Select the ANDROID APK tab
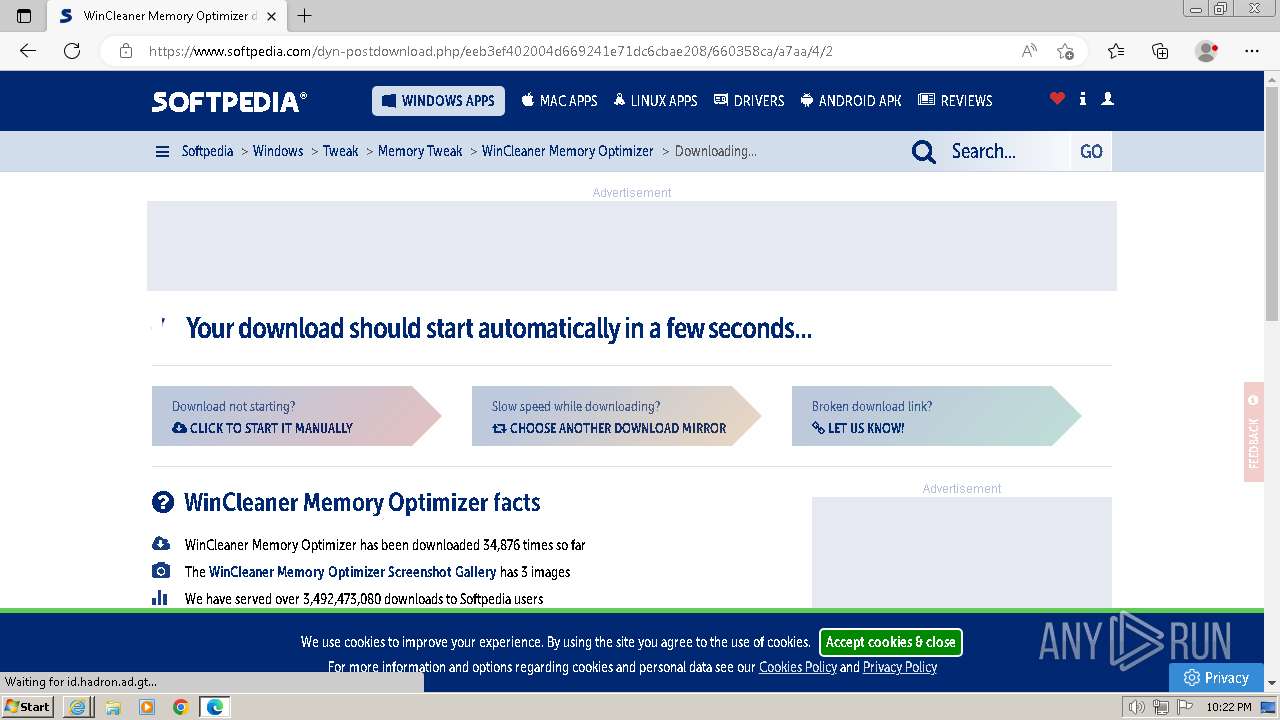Screen dimensions: 1280x720 coord(851,101)
